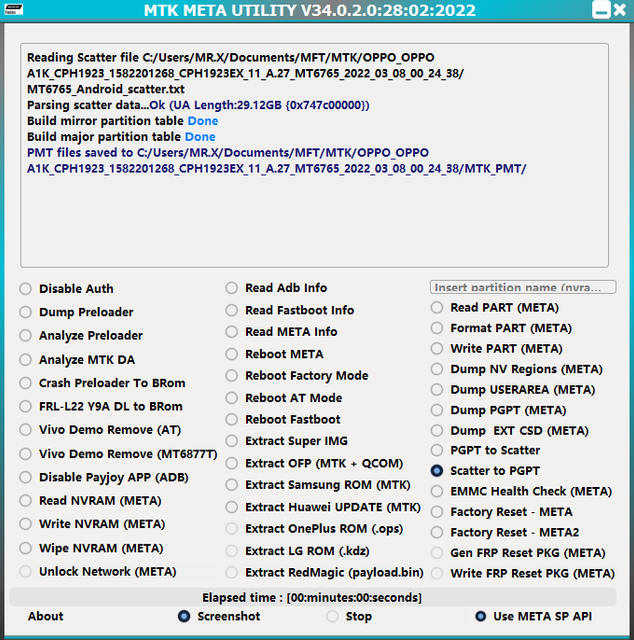
Task: Select Analyze Preloader option
Action: tap(25, 336)
